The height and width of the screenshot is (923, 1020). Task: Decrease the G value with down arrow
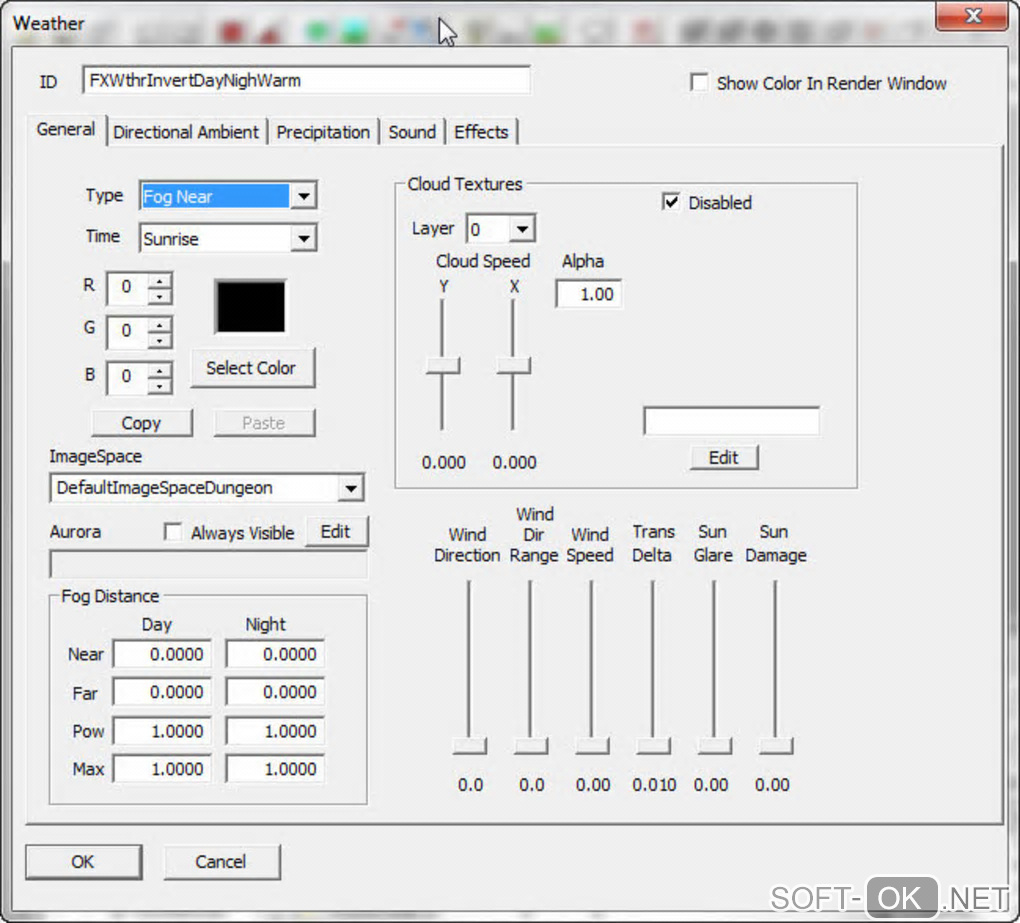pos(159,340)
